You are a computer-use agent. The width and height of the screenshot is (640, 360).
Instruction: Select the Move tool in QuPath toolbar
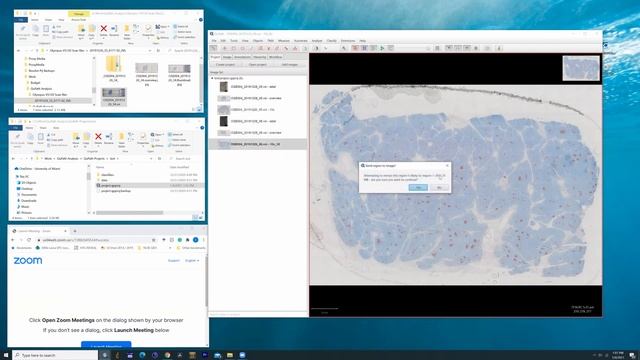225,48
